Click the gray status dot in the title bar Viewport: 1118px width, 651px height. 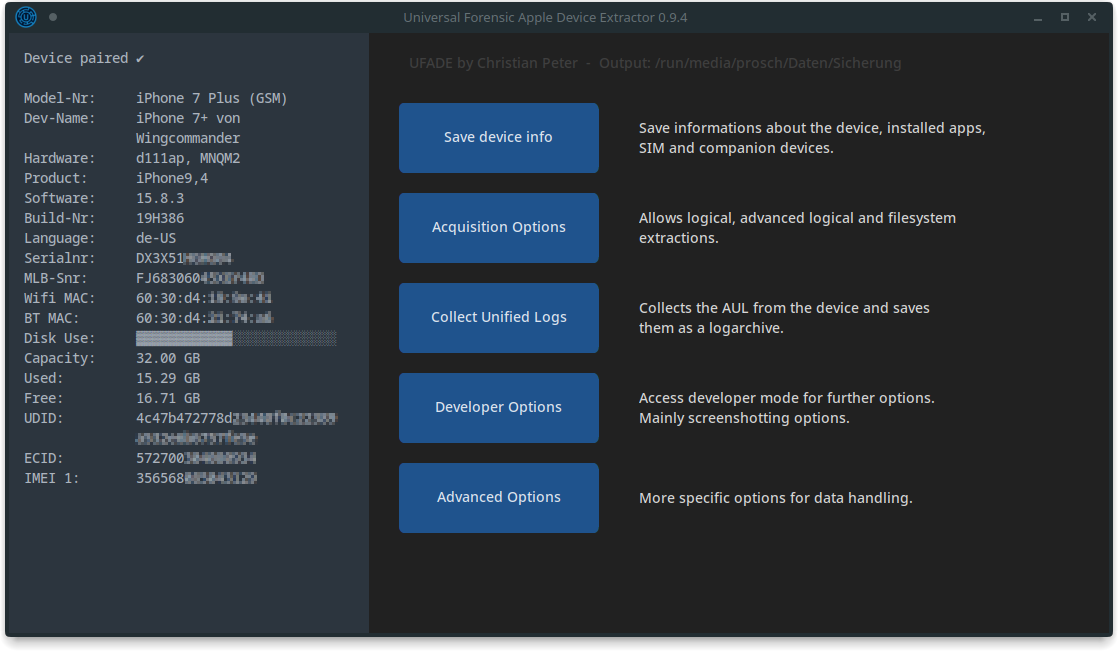[x=53, y=17]
